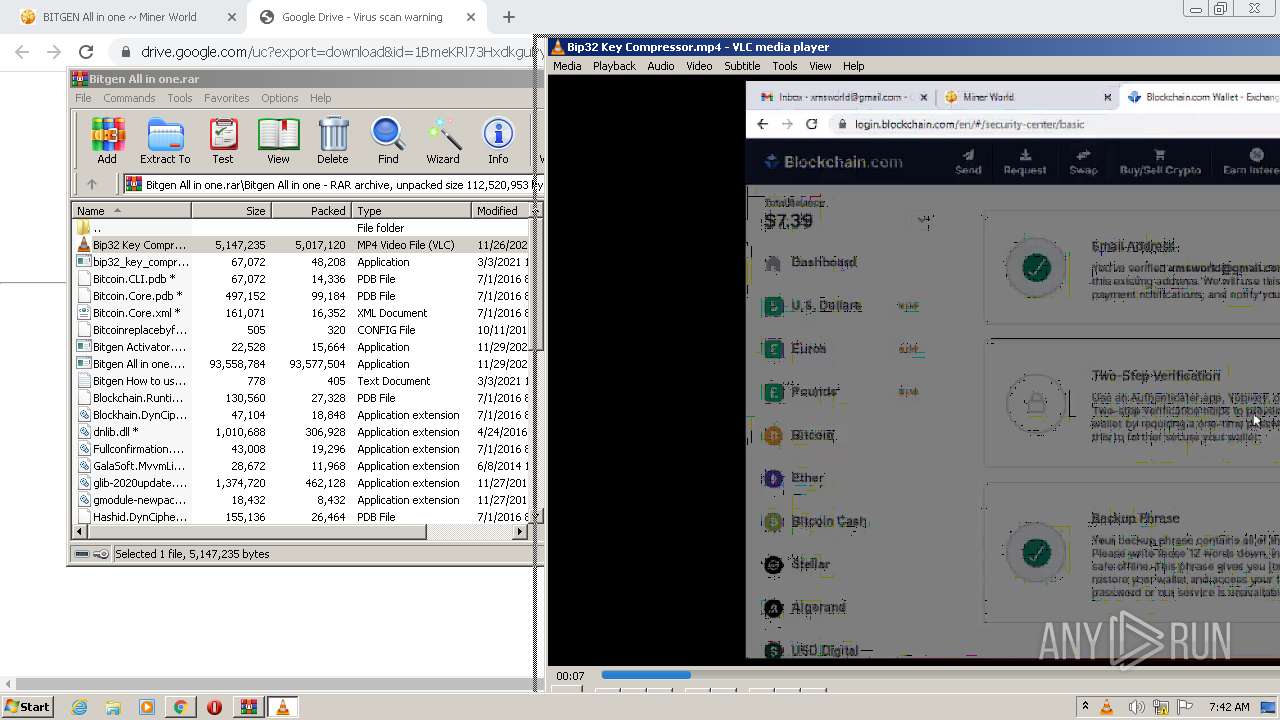Click the Test icon in WinRAR toolbar
This screenshot has width=1280, height=720.
tap(223, 140)
